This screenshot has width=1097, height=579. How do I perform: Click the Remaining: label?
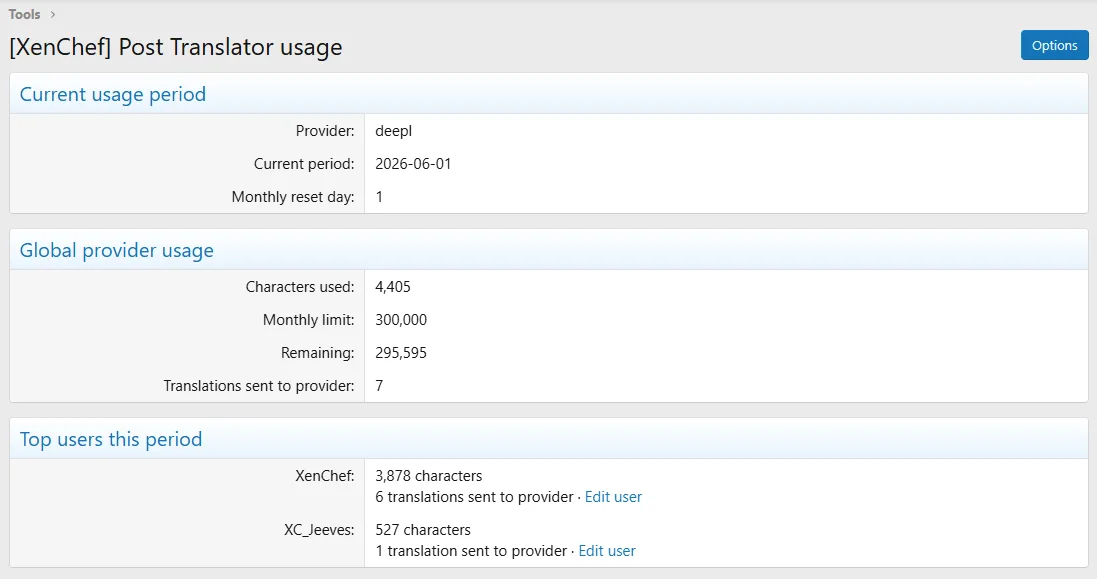[318, 352]
